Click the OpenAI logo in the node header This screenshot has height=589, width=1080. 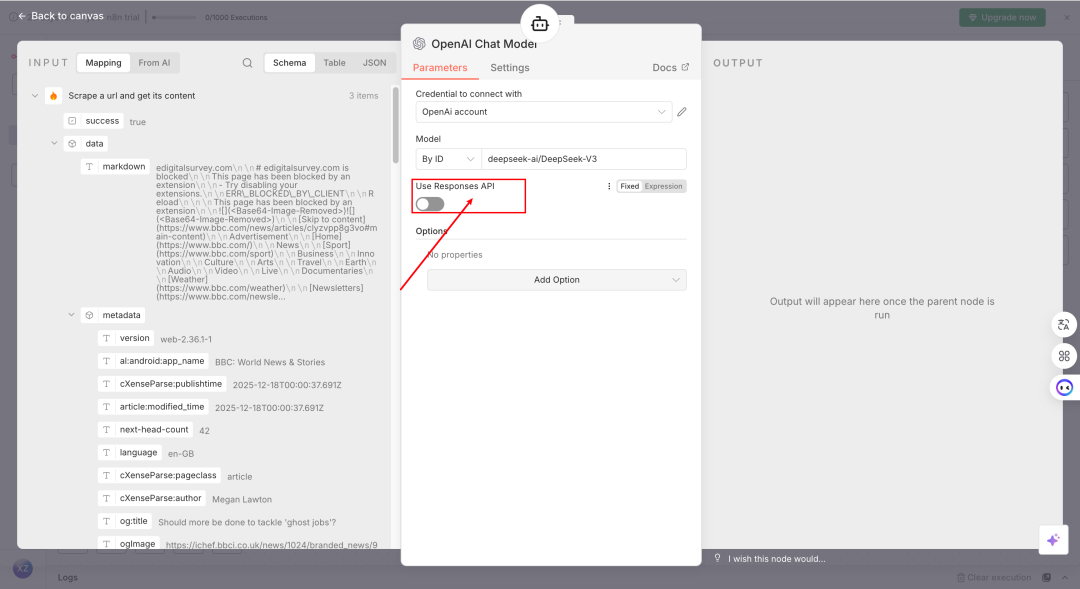[x=419, y=44]
